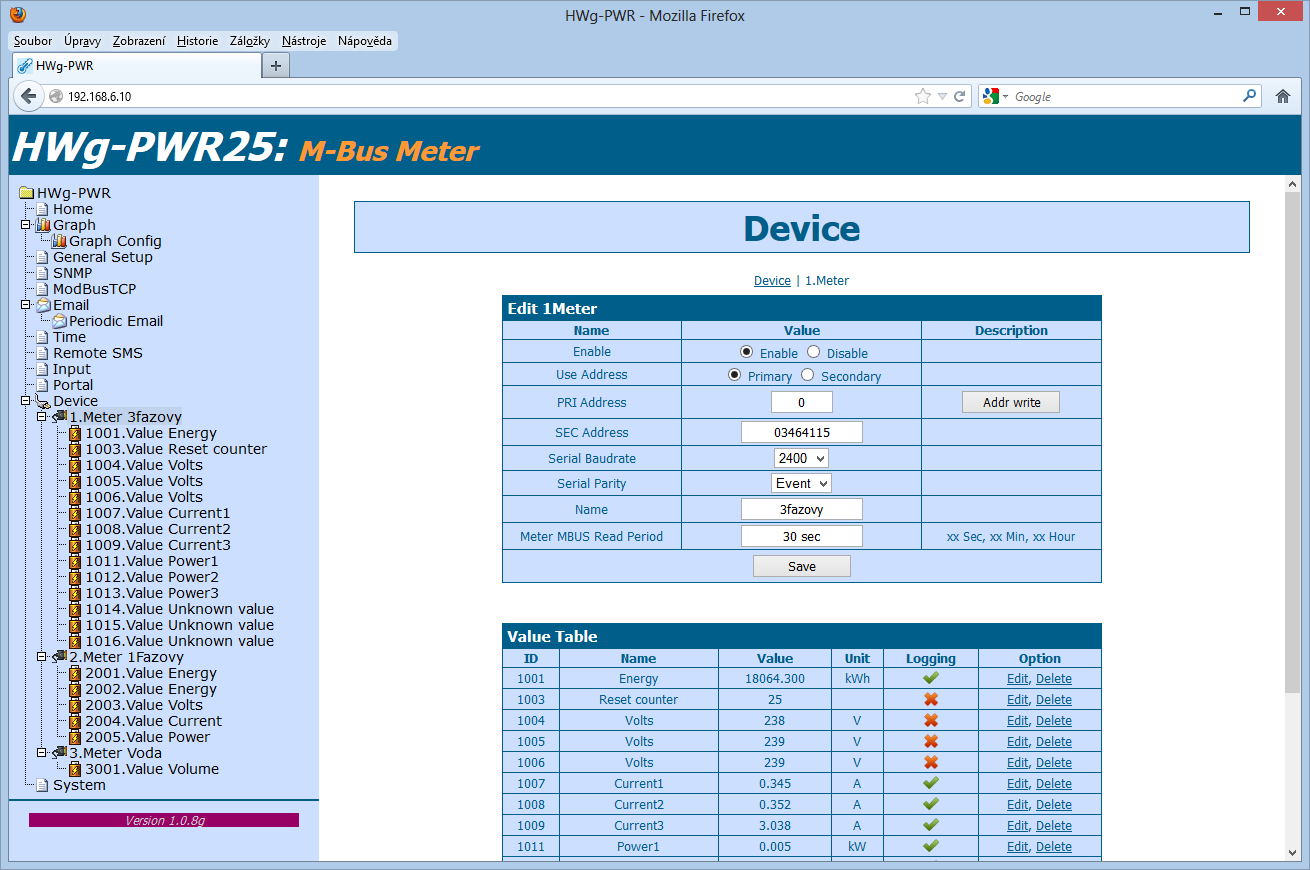Click Firefox logo in title bar
The width and height of the screenshot is (1310, 870).
(17, 15)
